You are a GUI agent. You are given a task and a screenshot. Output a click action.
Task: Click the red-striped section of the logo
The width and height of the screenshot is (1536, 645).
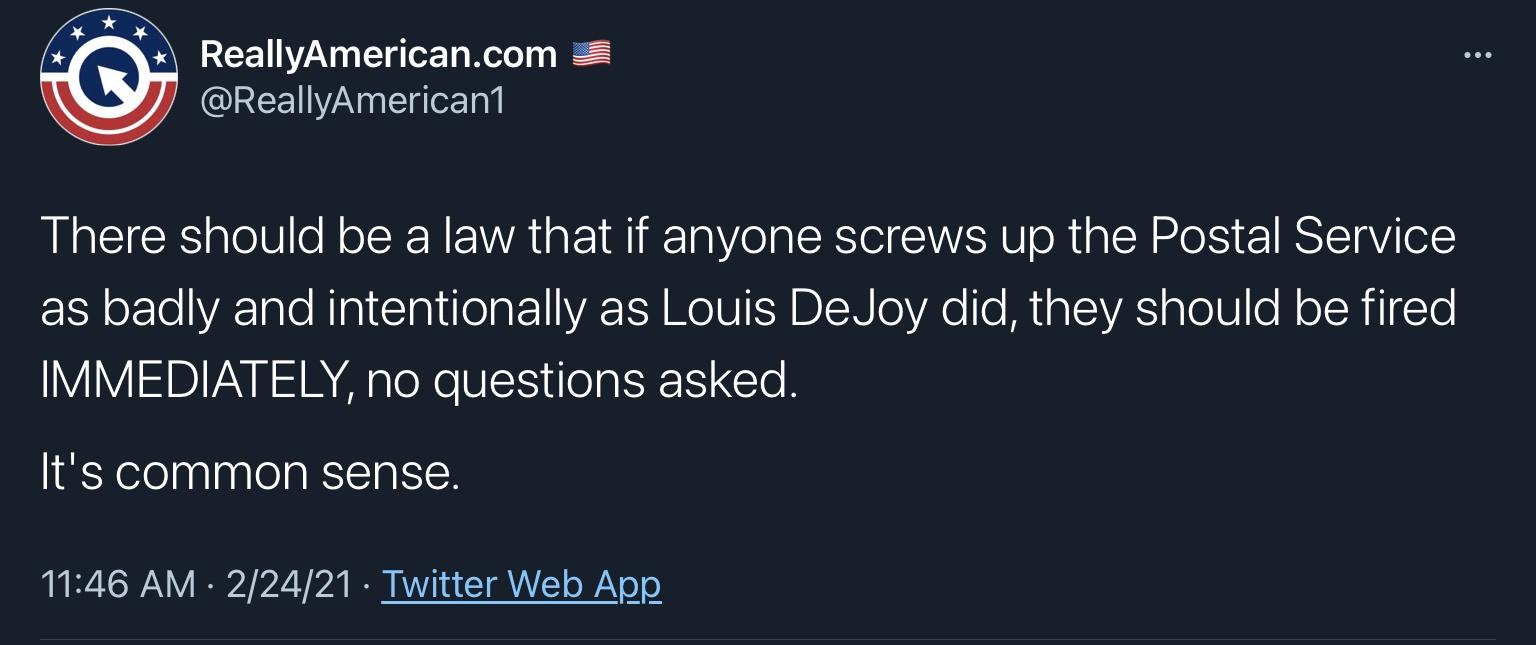coord(108,130)
